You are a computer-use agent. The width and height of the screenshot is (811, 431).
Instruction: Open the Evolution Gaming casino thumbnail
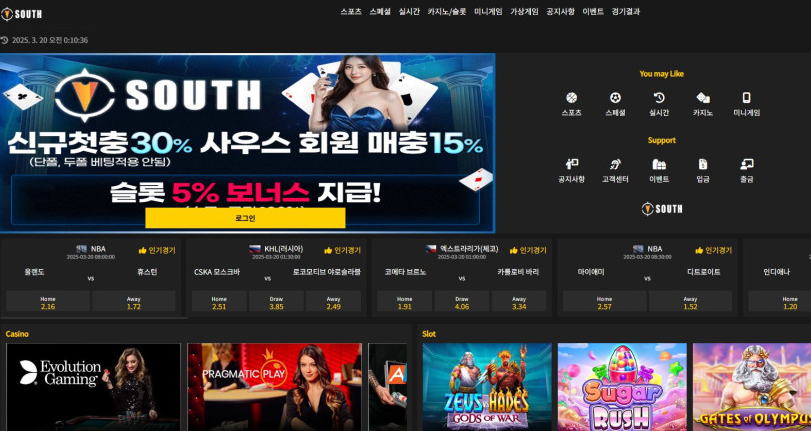(x=93, y=387)
